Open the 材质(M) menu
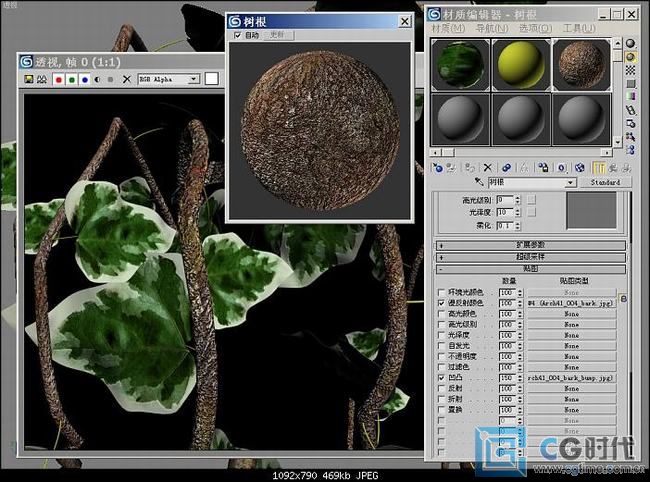This screenshot has width=650, height=482. click(448, 28)
